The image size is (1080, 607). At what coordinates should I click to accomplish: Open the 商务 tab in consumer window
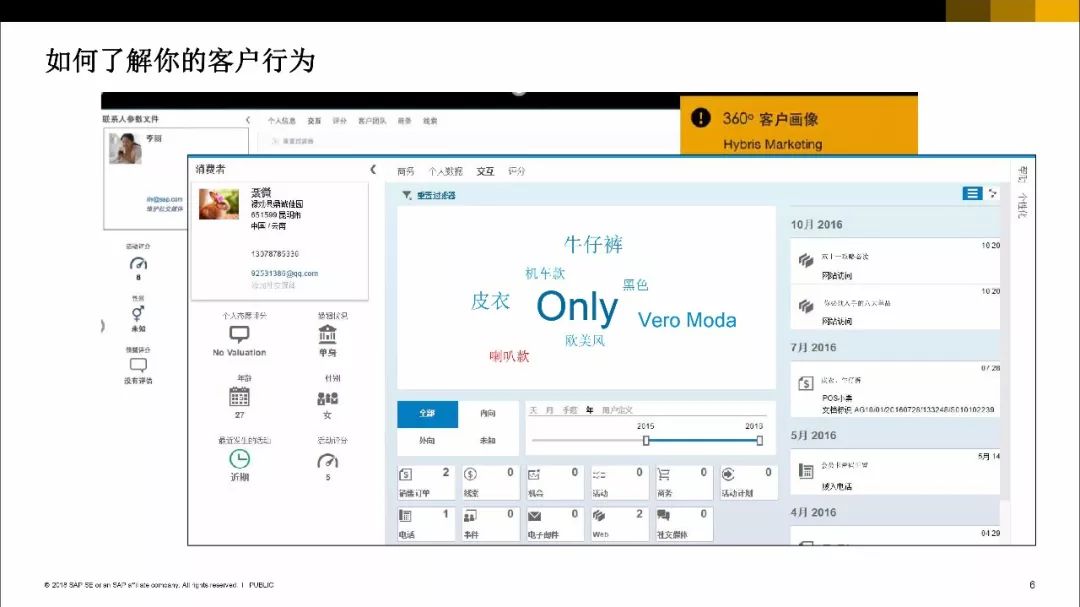click(x=406, y=171)
